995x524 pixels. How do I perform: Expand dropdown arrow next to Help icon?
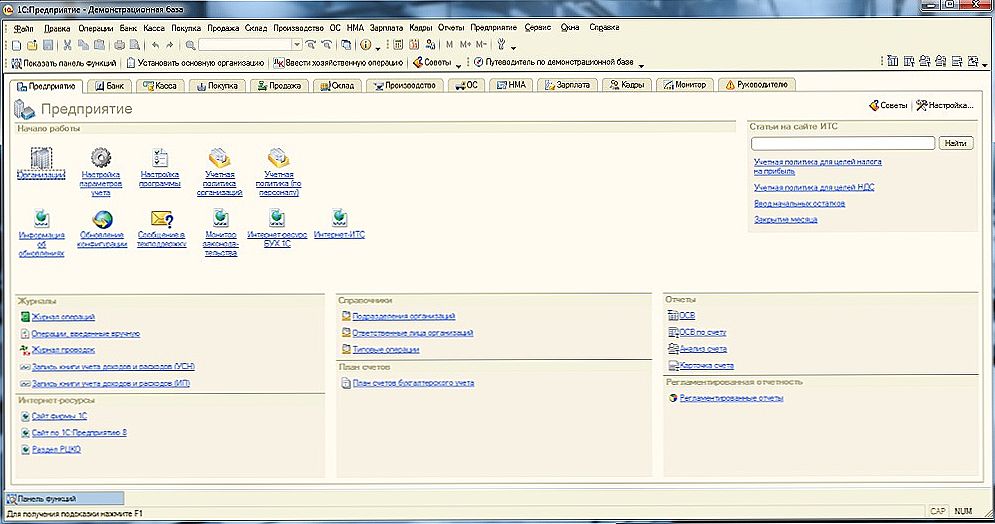(378, 47)
